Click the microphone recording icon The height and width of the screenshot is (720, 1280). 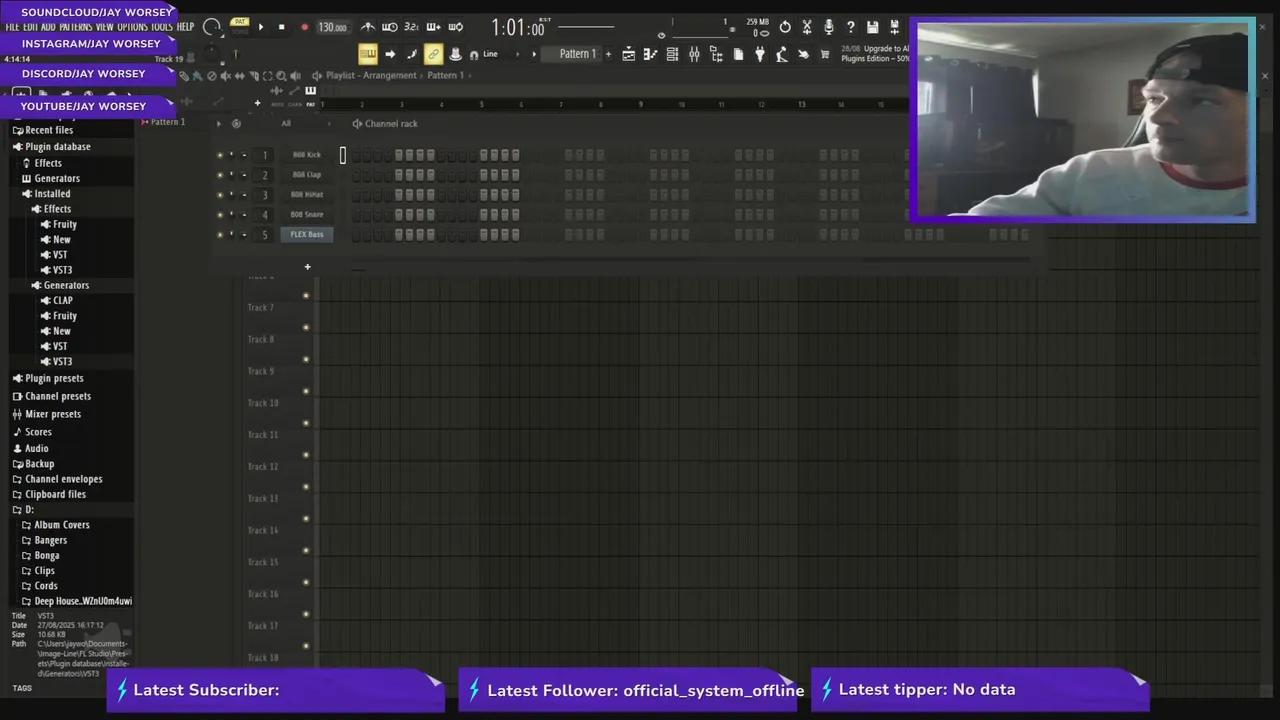[x=829, y=27]
